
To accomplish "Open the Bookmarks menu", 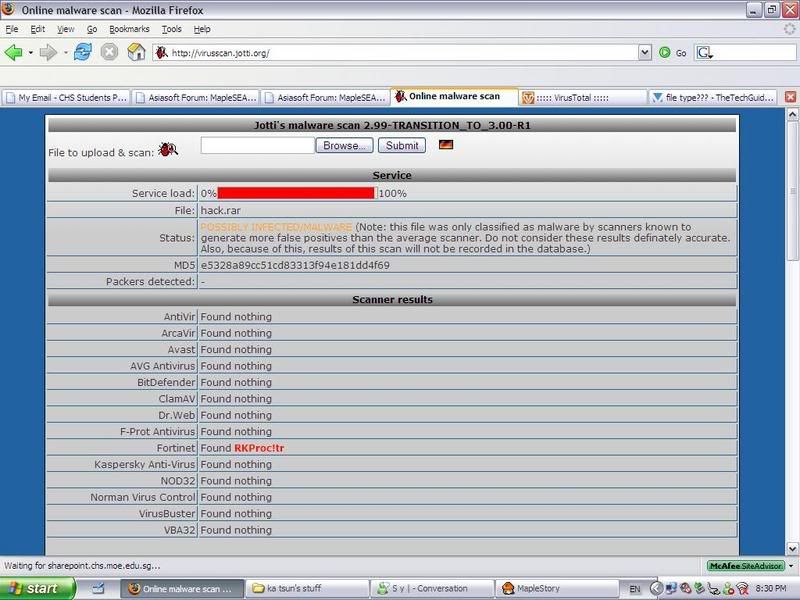I will click(129, 29).
